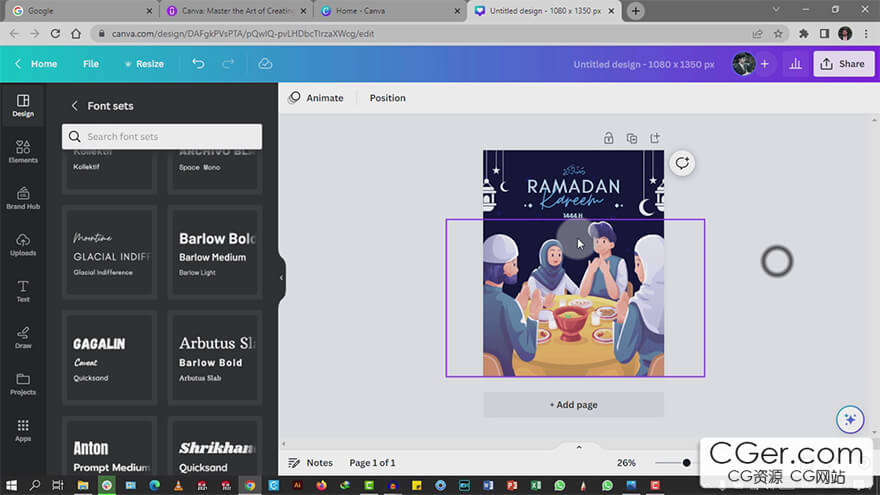This screenshot has width=880, height=495.
Task: Click the Add page button
Action: [573, 405]
